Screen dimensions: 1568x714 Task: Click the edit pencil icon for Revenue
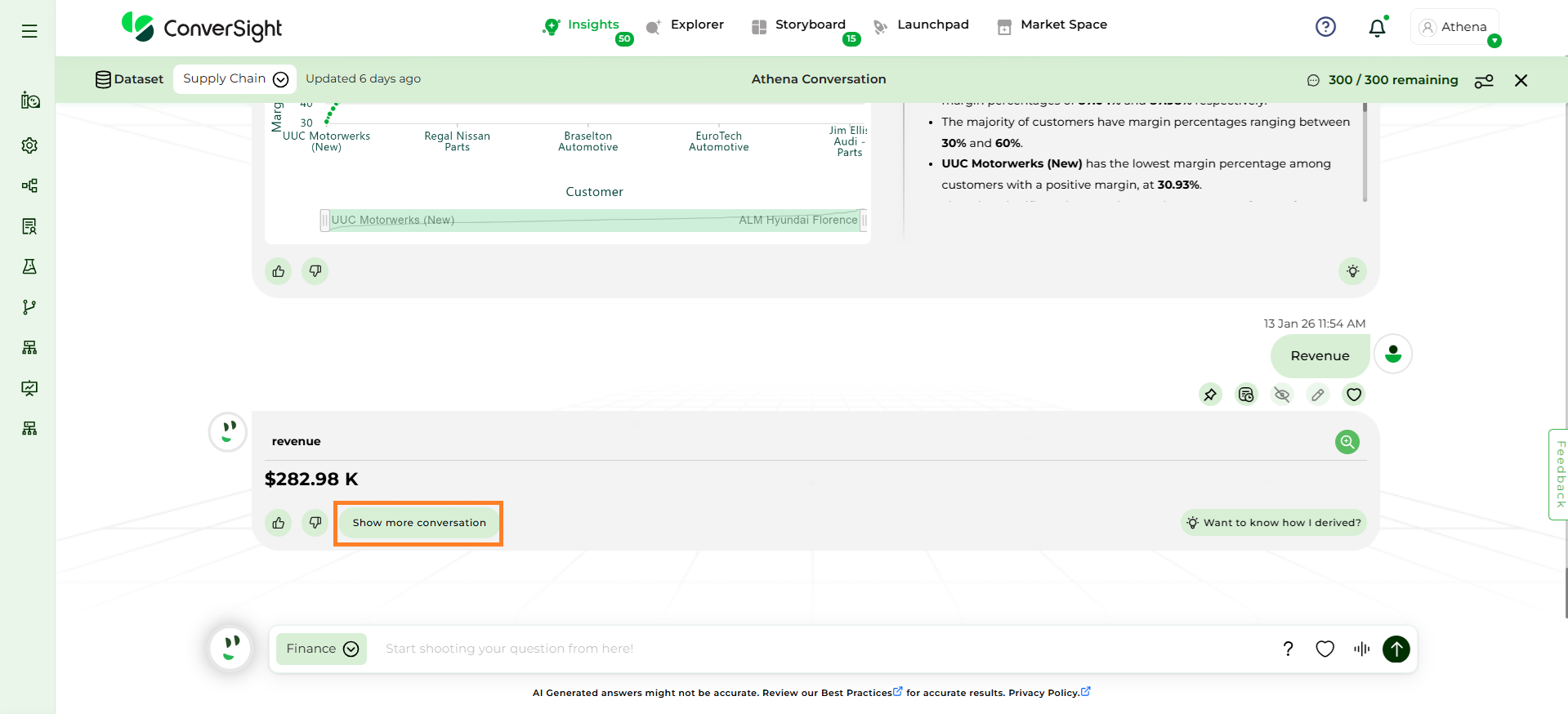(x=1318, y=395)
